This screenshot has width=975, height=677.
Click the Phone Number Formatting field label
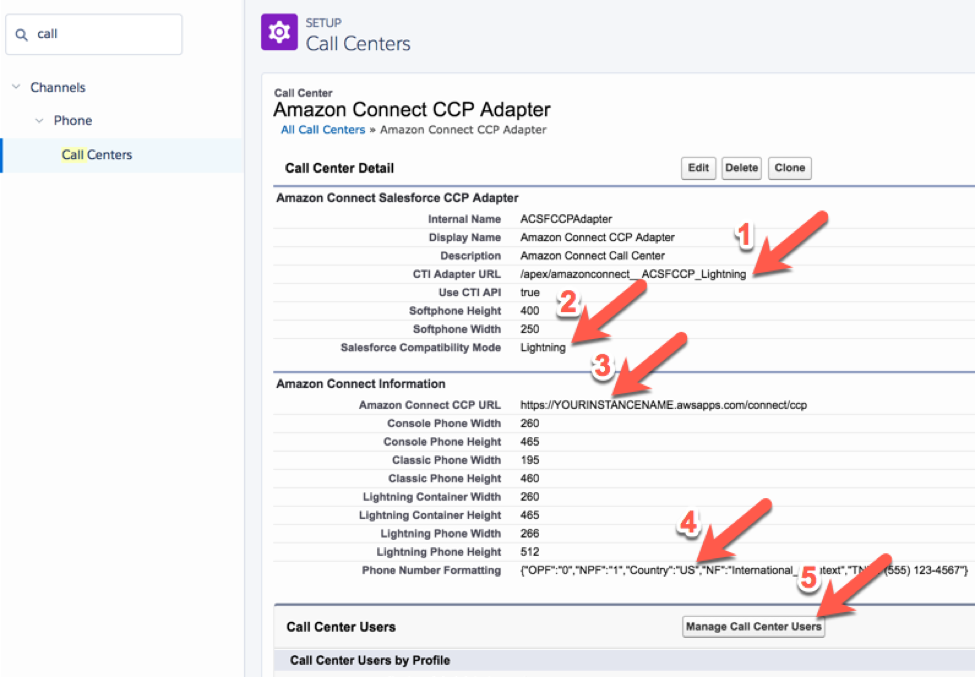(431, 570)
